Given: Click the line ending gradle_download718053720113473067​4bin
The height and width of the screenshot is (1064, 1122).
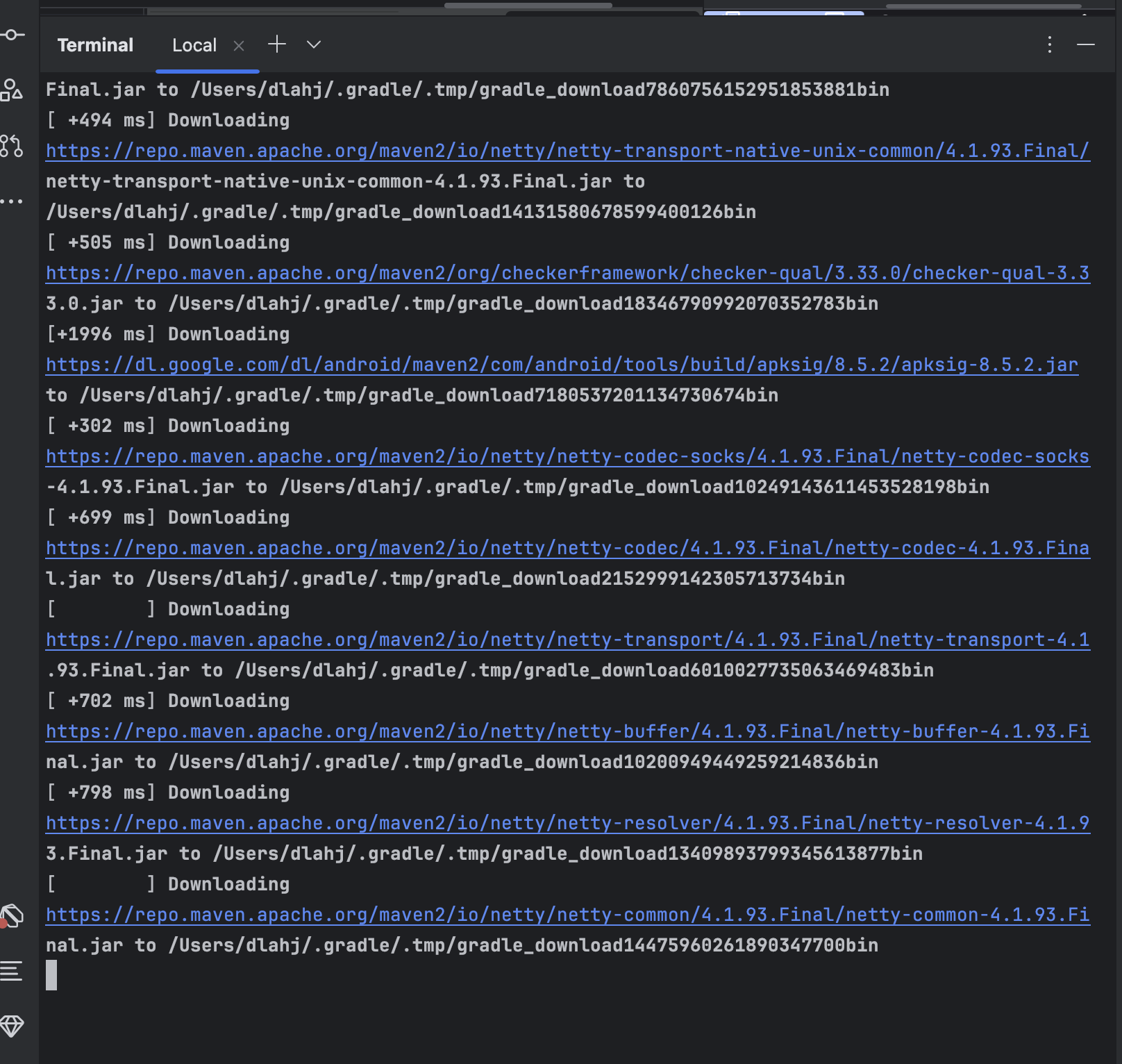Looking at the screenshot, I should coord(412,396).
